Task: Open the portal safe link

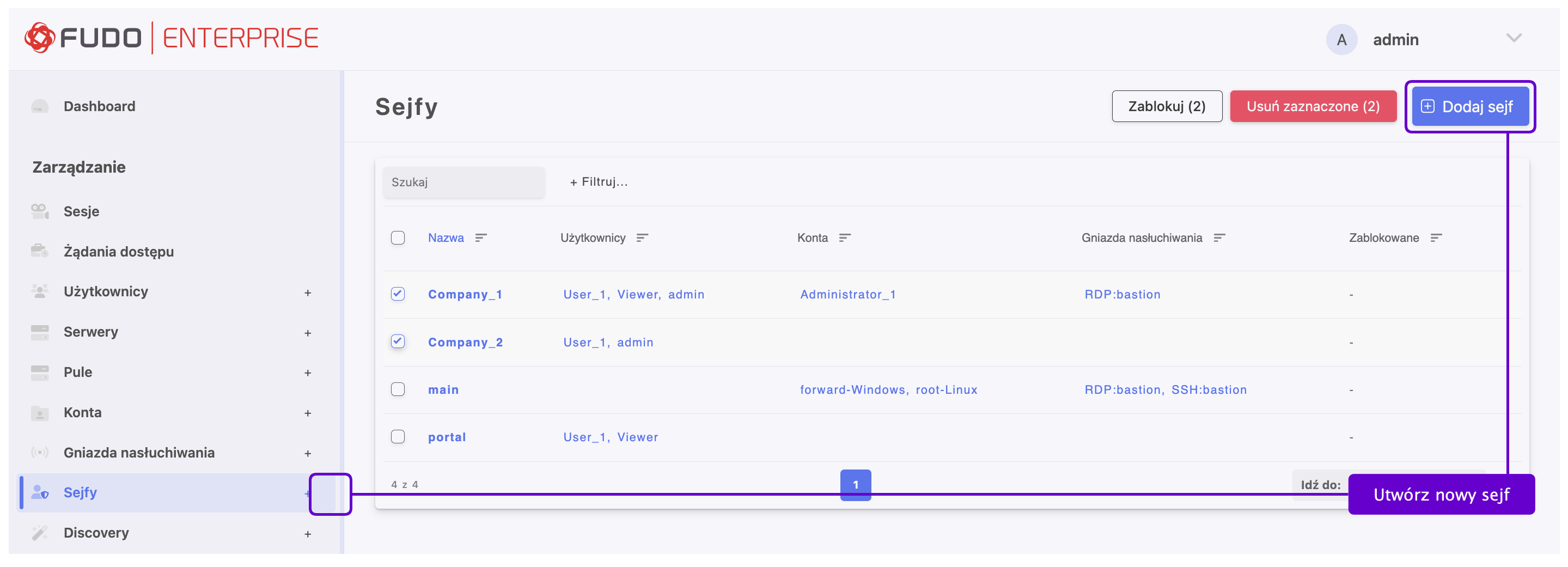Action: coord(447,437)
